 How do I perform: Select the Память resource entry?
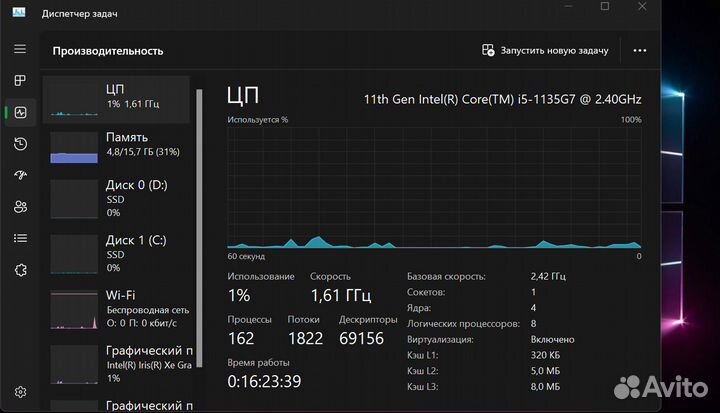(x=119, y=147)
